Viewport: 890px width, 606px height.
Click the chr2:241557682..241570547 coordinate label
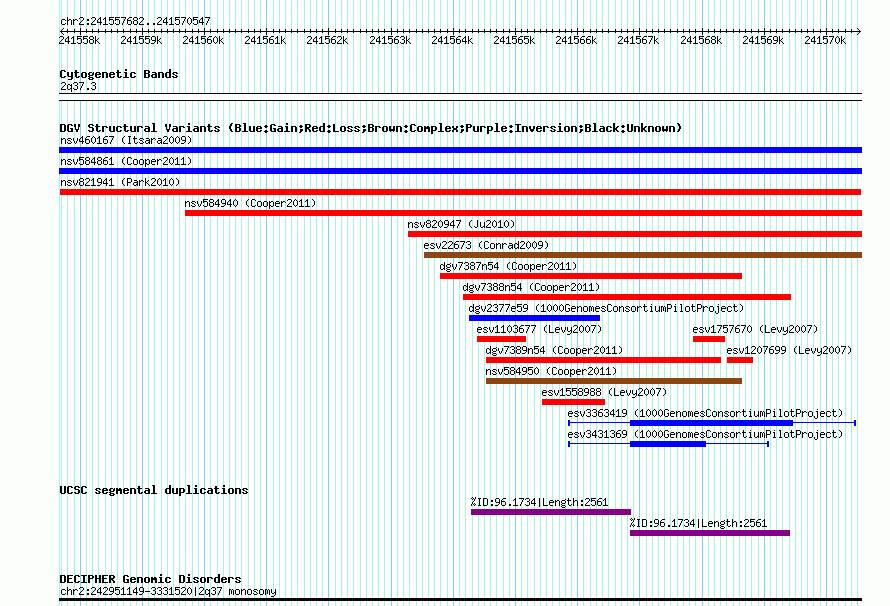pos(135,21)
